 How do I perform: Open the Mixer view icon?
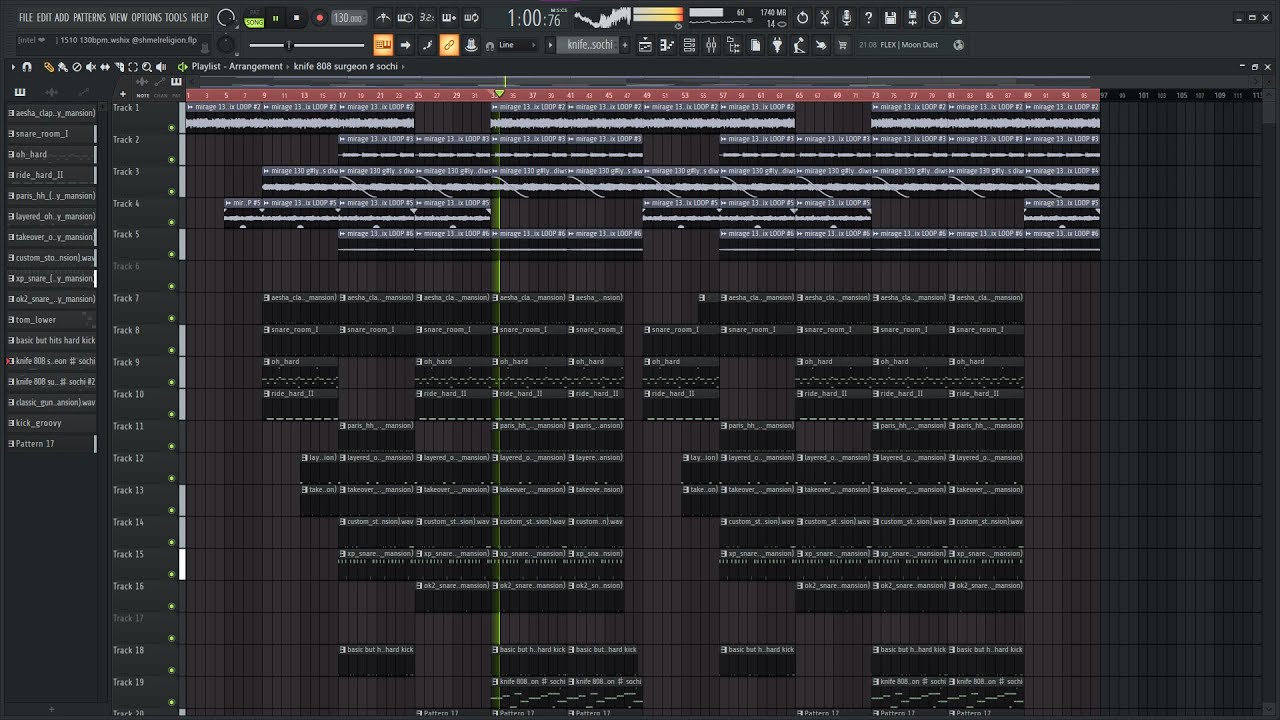711,45
